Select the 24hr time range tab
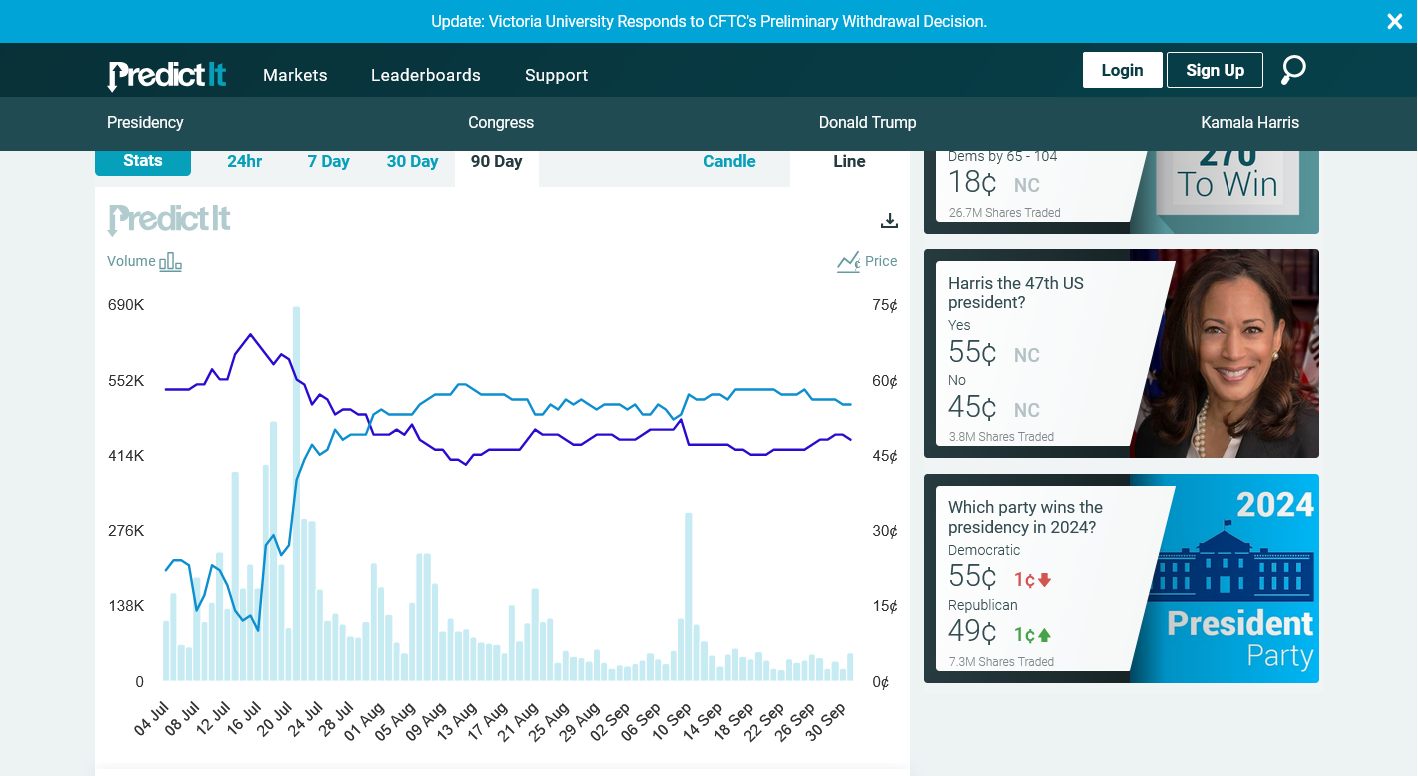 tap(244, 162)
